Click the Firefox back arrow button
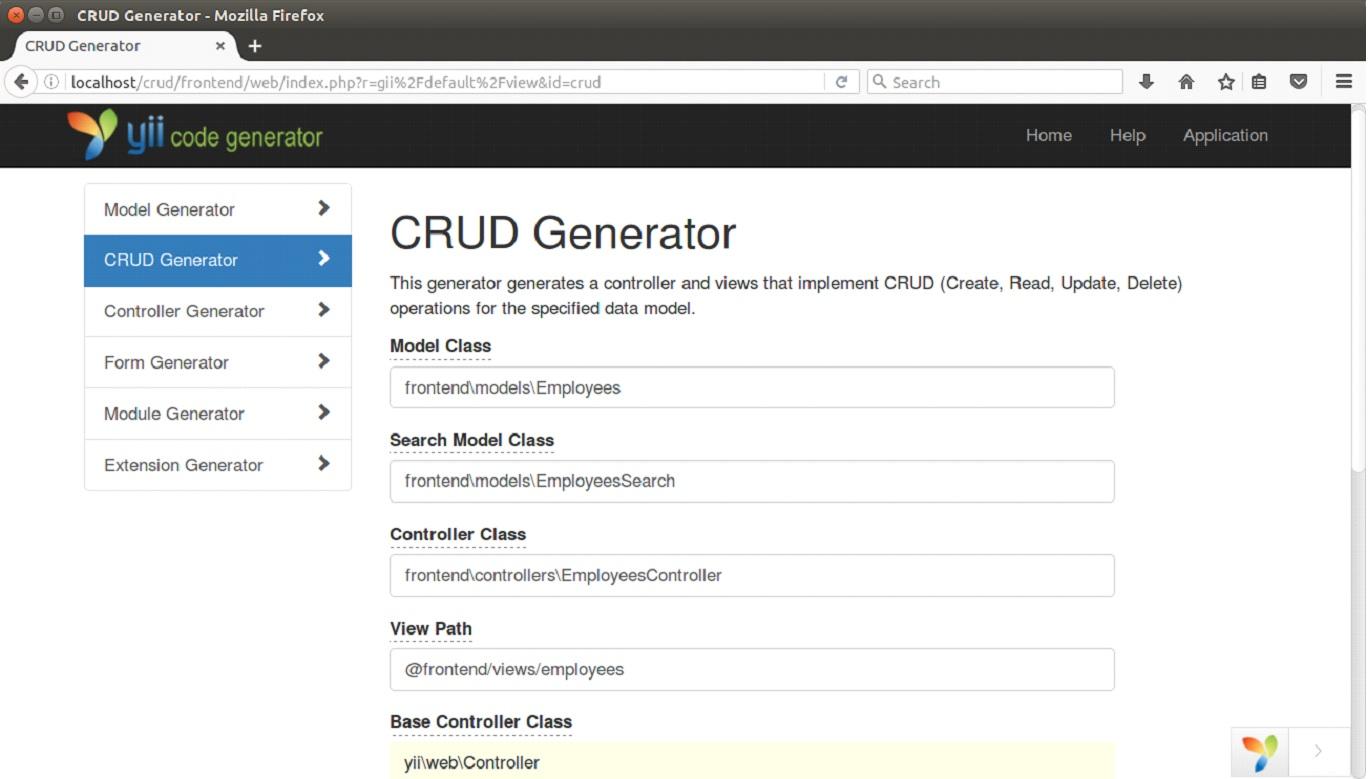1368x779 pixels. pos(20,82)
